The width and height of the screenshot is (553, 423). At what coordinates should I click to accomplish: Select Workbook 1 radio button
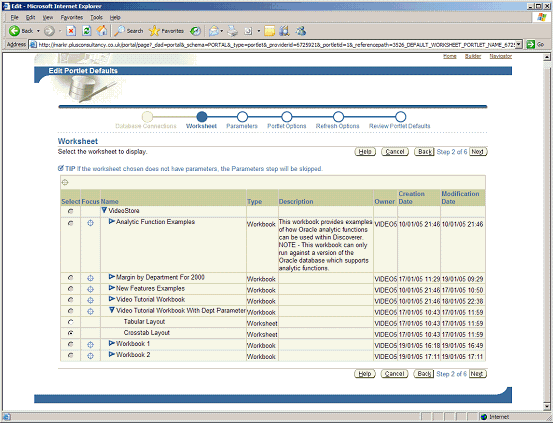click(71, 344)
